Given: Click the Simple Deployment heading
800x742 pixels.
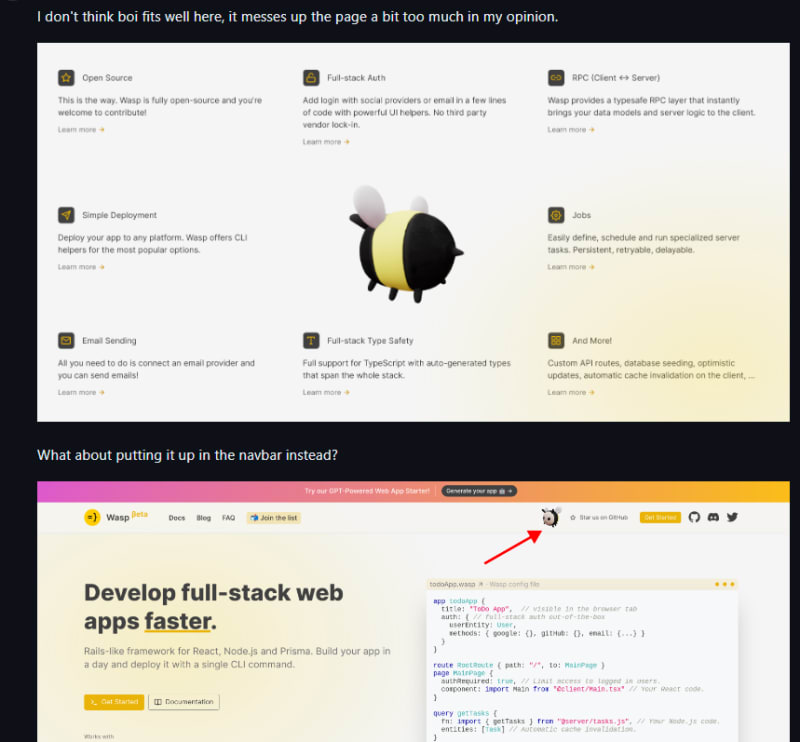Looking at the screenshot, I should click(x=119, y=215).
